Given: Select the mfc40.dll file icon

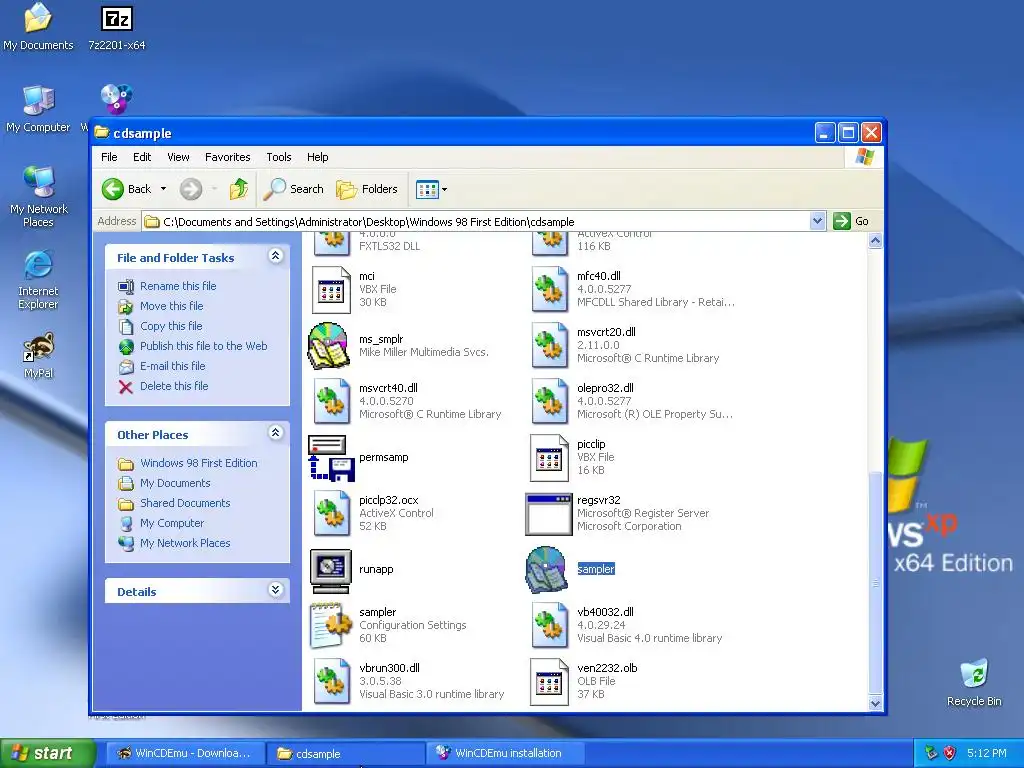Looking at the screenshot, I should tap(549, 289).
